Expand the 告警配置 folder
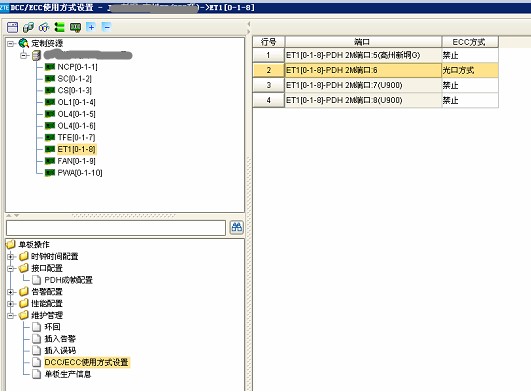Image resolution: width=531 pixels, height=392 pixels. tap(11, 292)
